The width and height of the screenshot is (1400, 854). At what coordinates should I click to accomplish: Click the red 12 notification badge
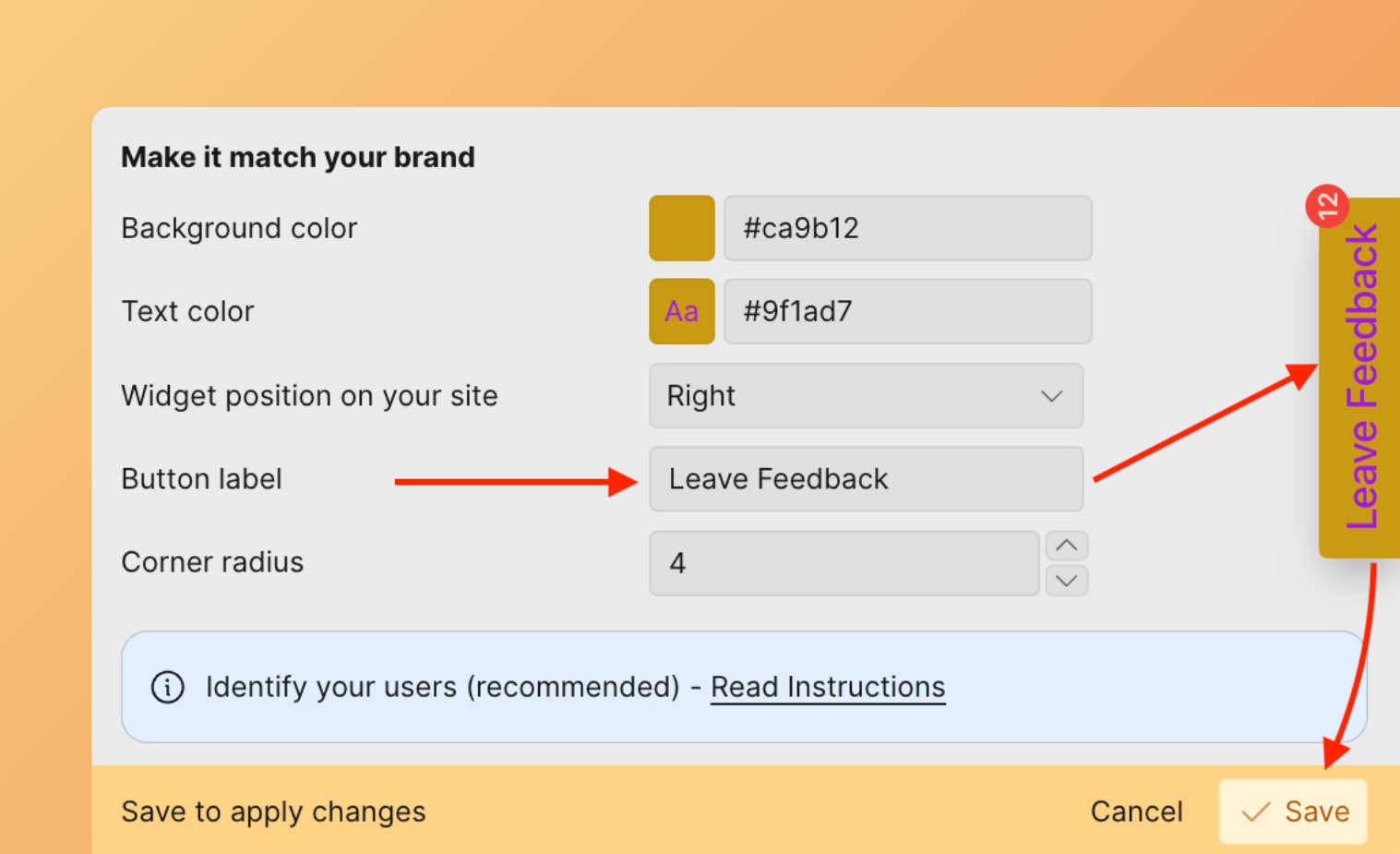coord(1327,205)
